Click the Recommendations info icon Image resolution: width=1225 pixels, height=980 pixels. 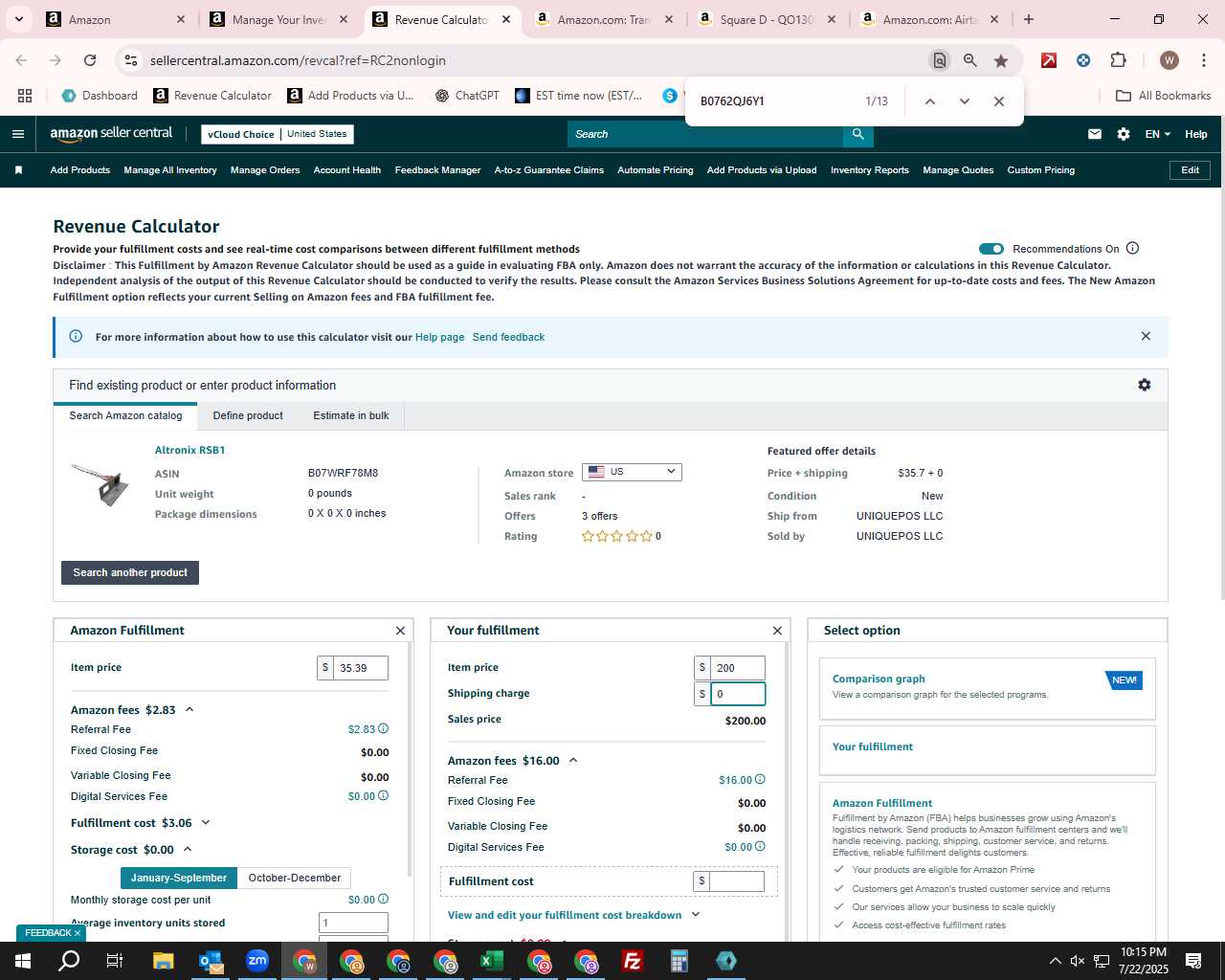[1133, 248]
